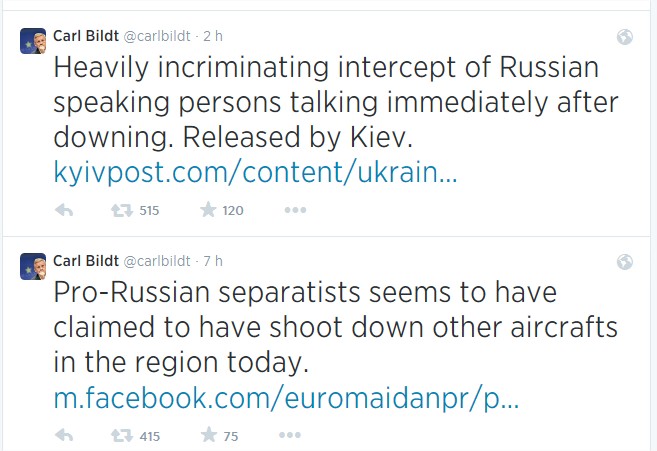
Task: Click the 515 retweet count
Action: 149,210
